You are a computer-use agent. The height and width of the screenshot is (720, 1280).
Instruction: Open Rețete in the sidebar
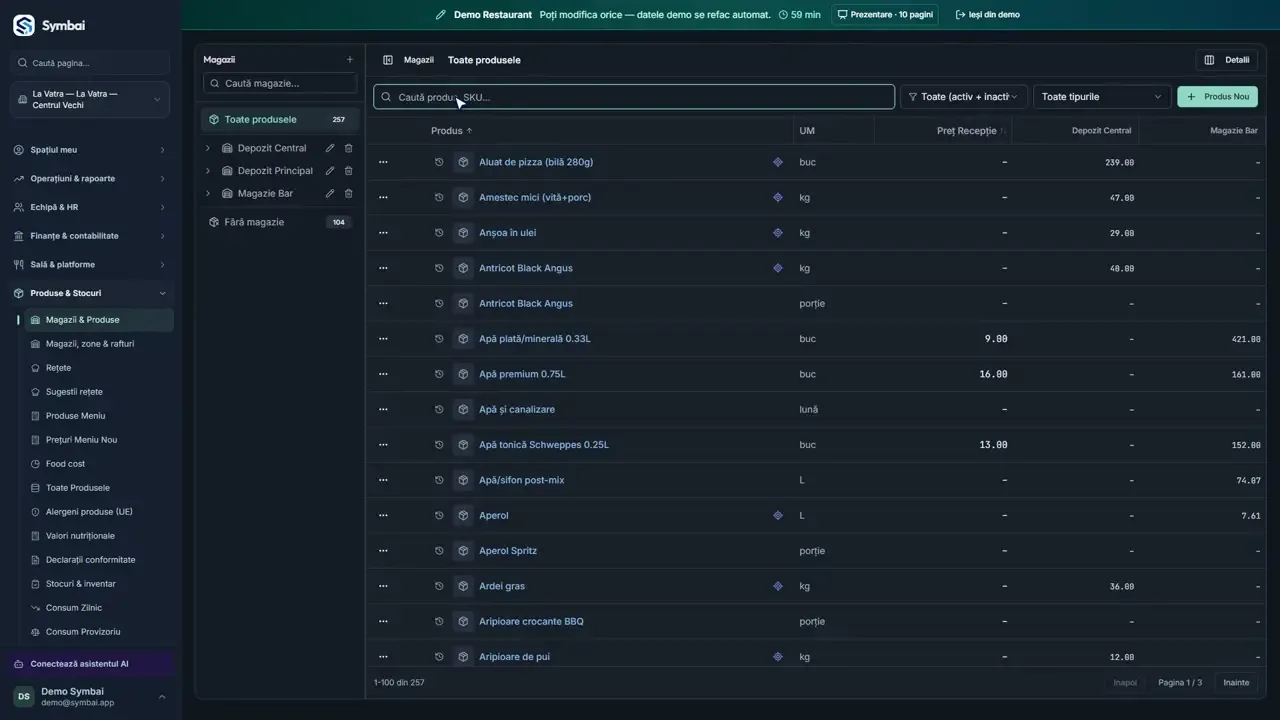(x=58, y=368)
